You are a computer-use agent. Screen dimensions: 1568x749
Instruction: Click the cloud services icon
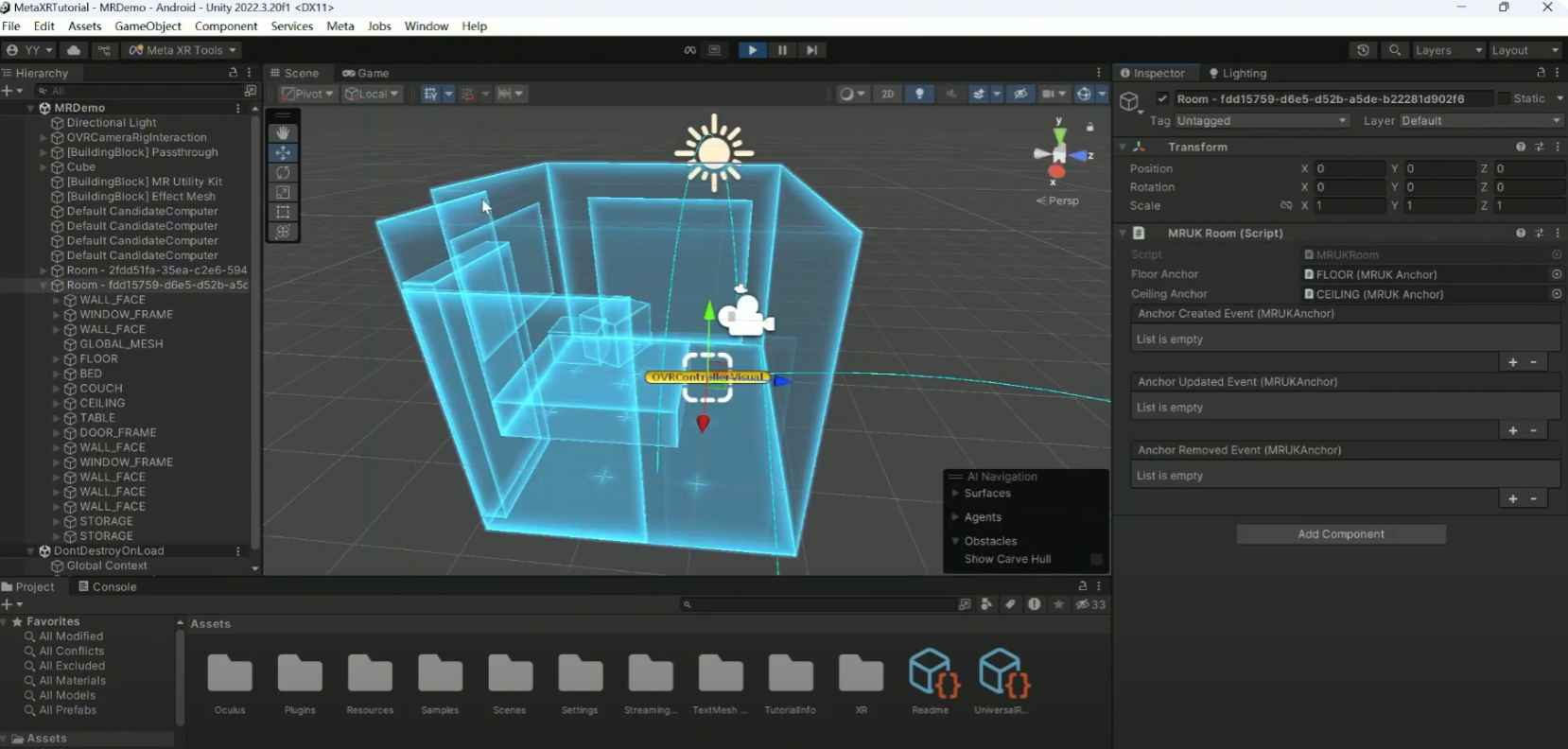pos(74,50)
